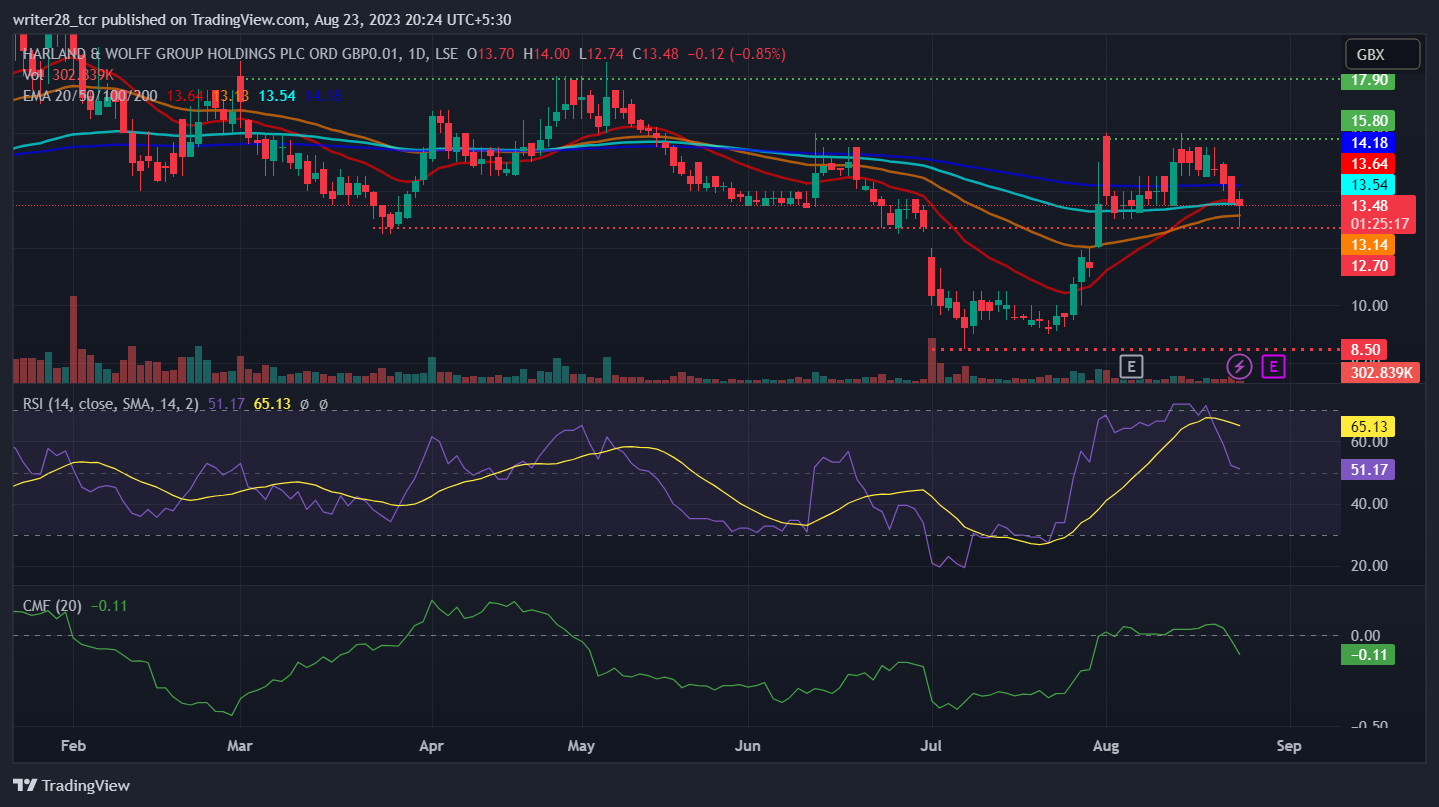Click the Vol indicator legend
The height and width of the screenshot is (807, 1439).
(x=33, y=74)
